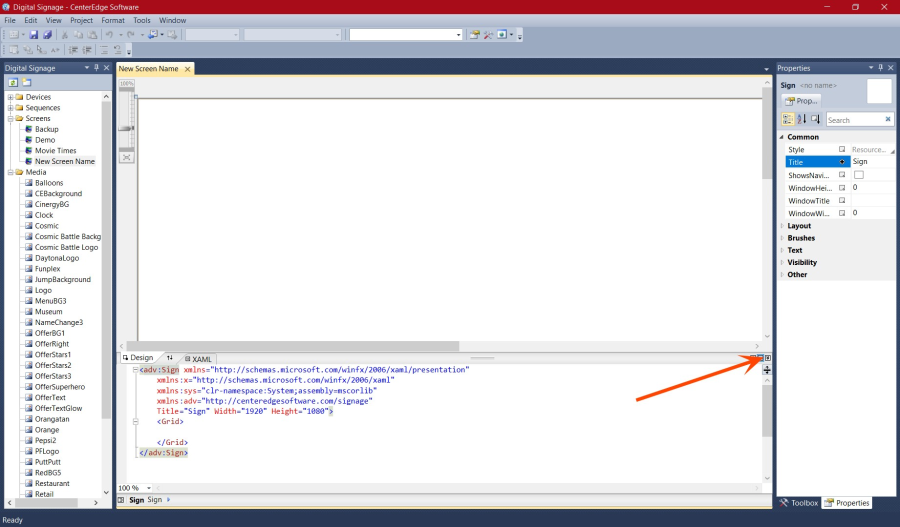The width and height of the screenshot is (900, 527).
Task: Click the Prop... button in Properties panel
Action: [x=801, y=101]
